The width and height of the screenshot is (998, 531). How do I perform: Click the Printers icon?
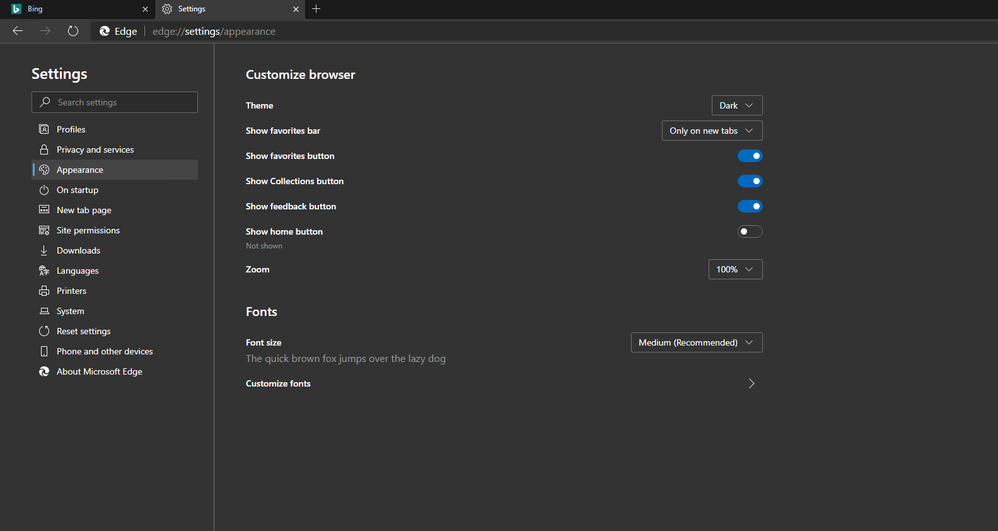(x=44, y=290)
